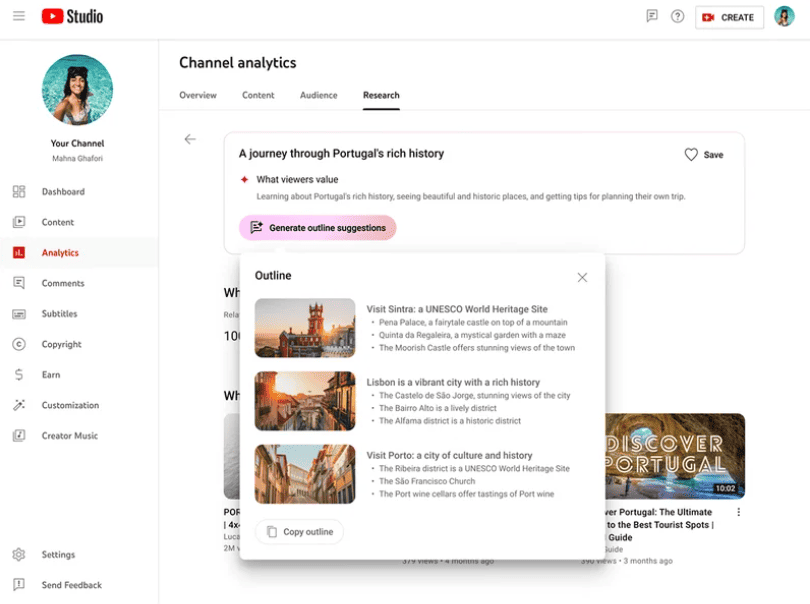Go to Content in the sidebar
Viewport: 810px width, 604px height.
click(x=58, y=222)
